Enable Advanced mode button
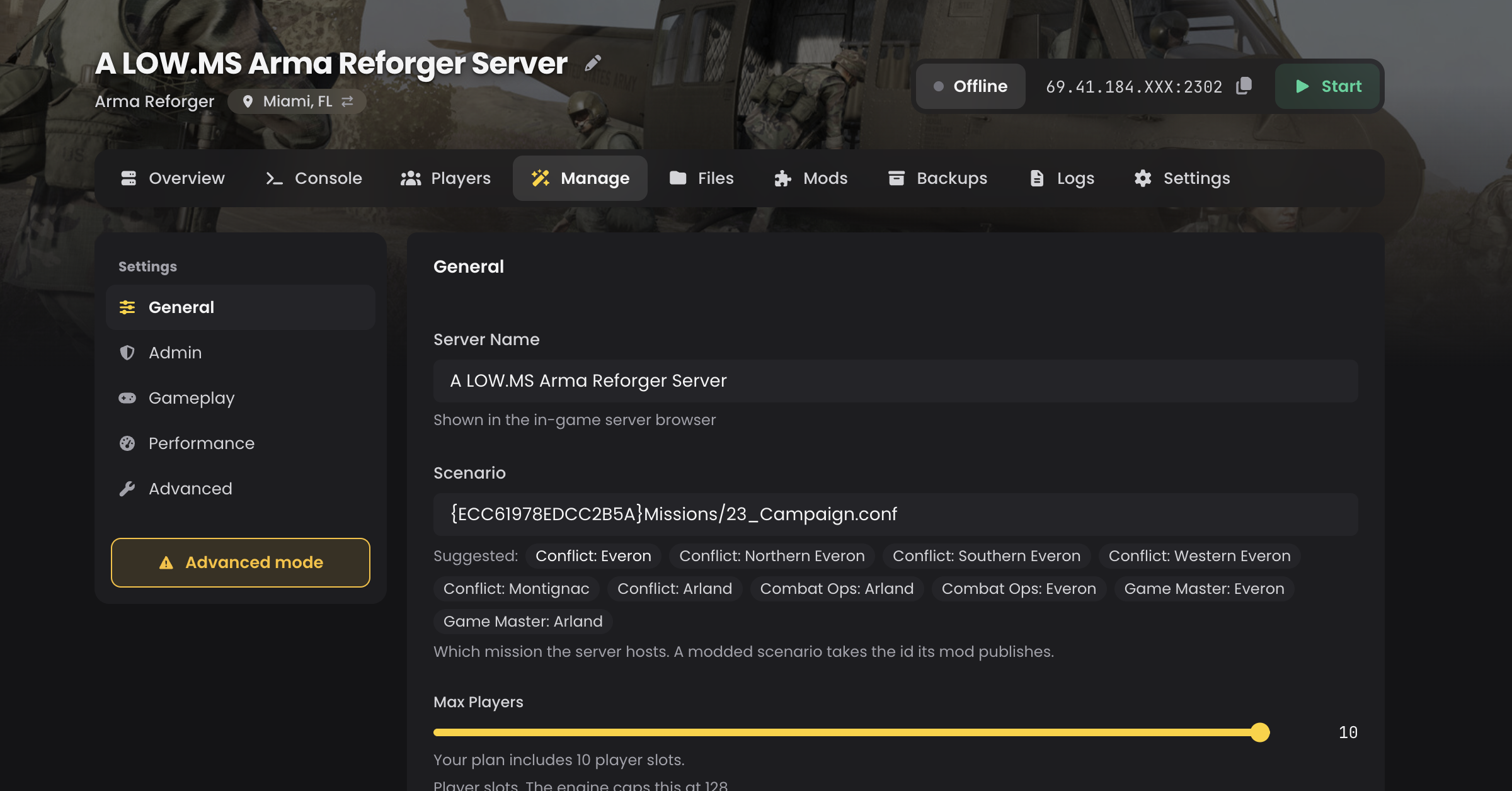Viewport: 1512px width, 791px height. click(x=241, y=562)
